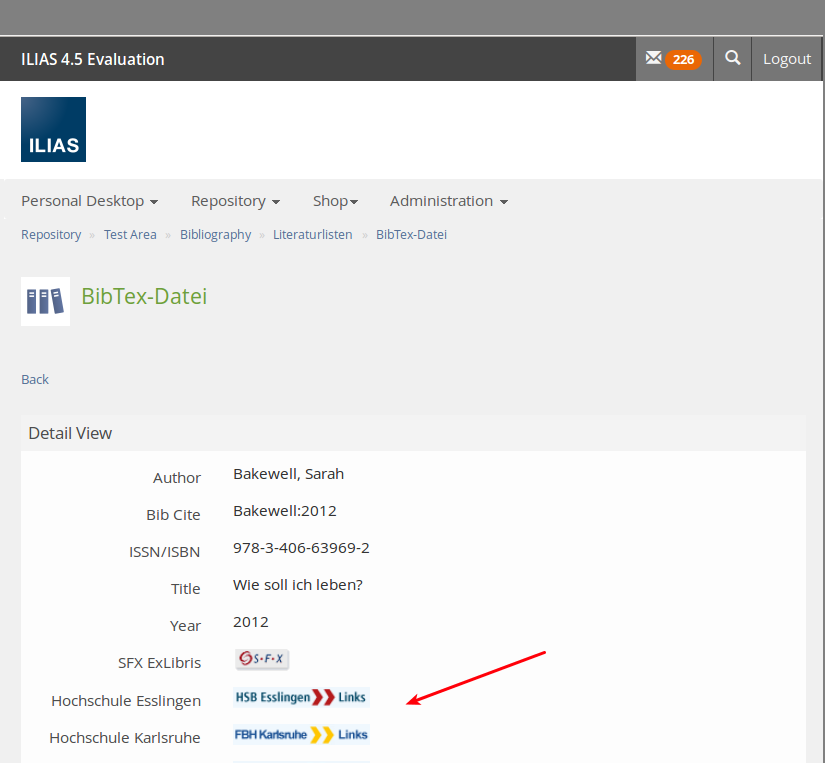Click the orange 226 unread badge

(683, 60)
